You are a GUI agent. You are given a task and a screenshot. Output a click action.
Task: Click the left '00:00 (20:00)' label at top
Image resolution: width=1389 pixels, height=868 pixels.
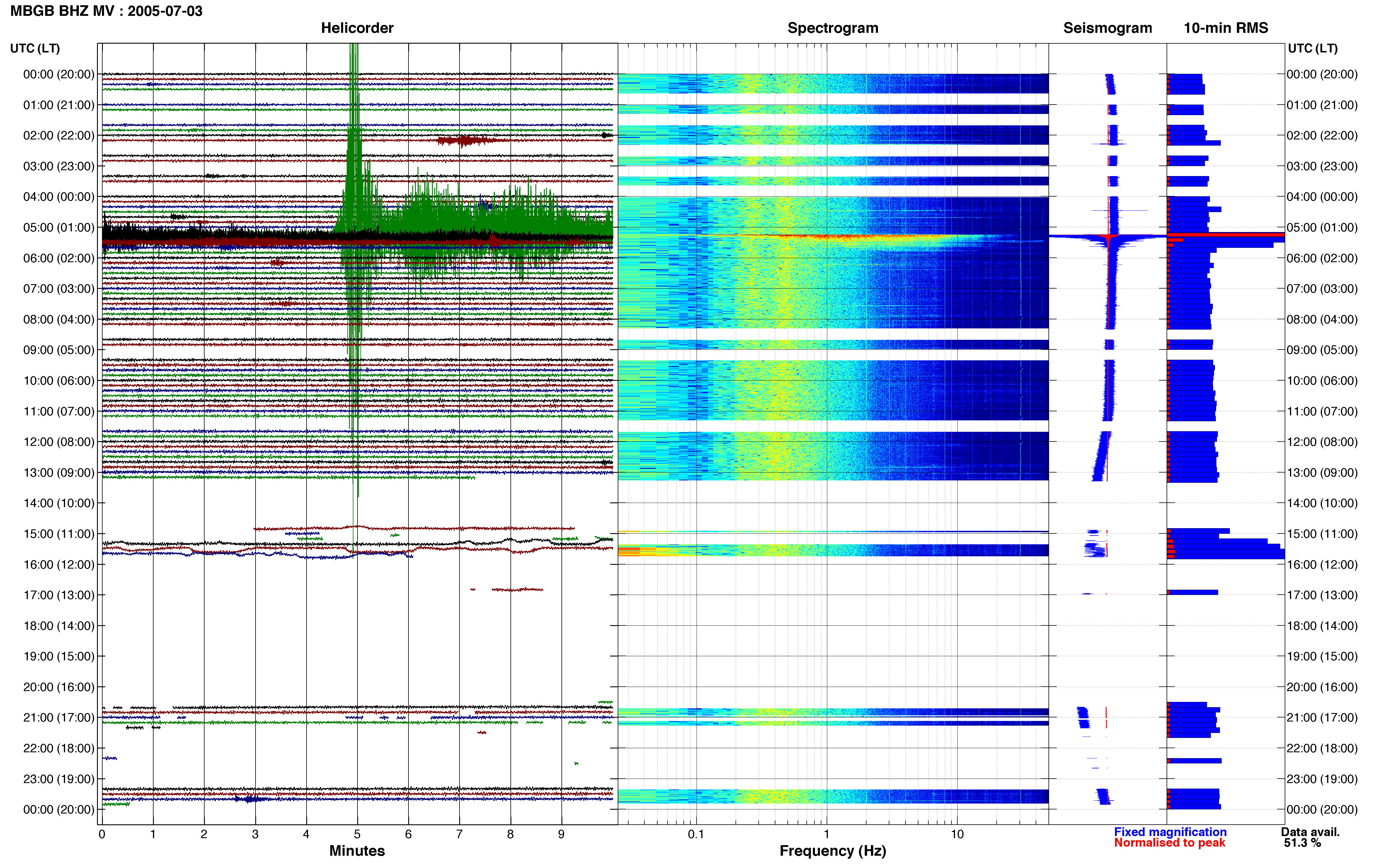(x=59, y=74)
